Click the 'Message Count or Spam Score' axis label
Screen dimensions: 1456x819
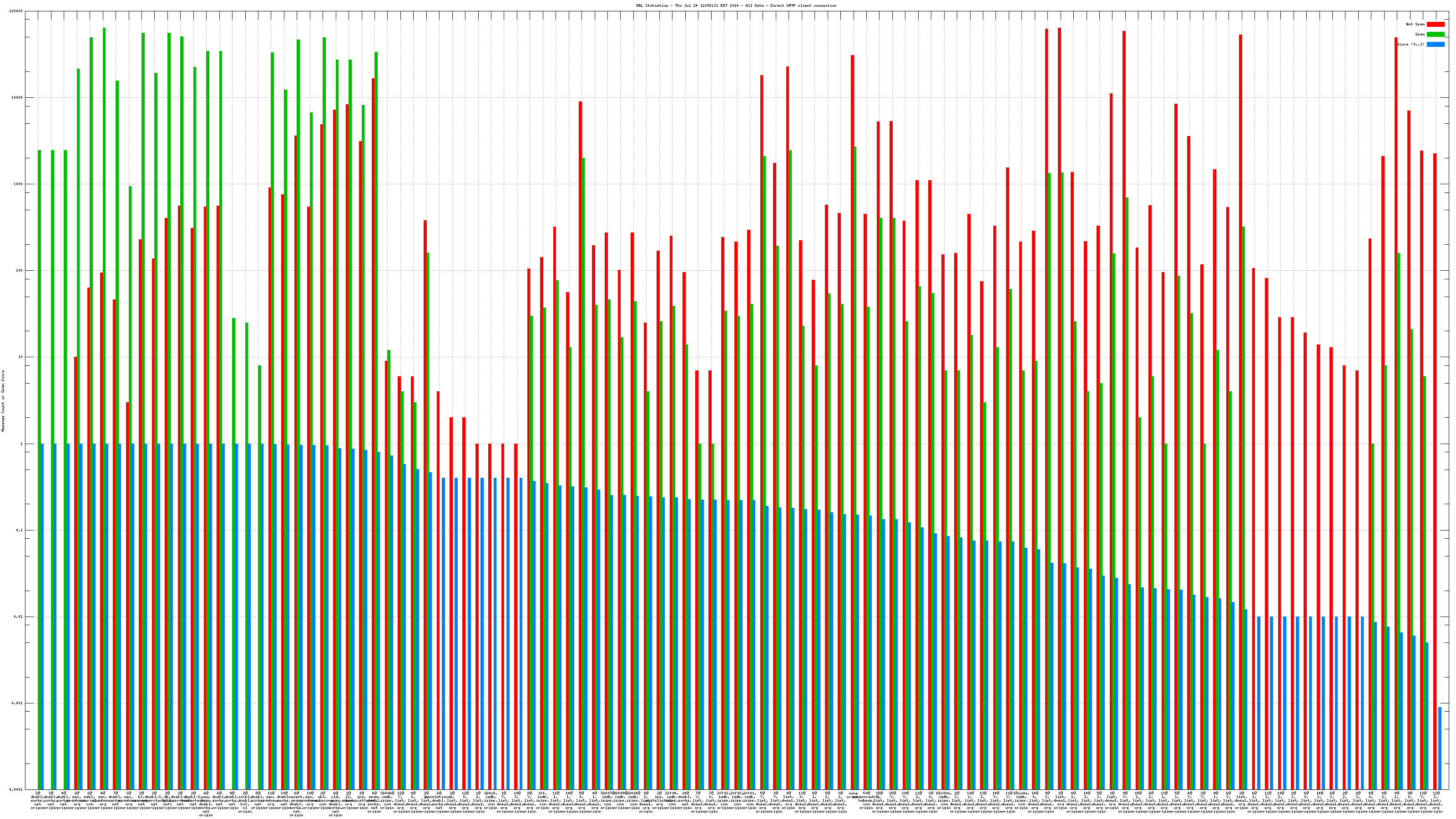coord(3,401)
